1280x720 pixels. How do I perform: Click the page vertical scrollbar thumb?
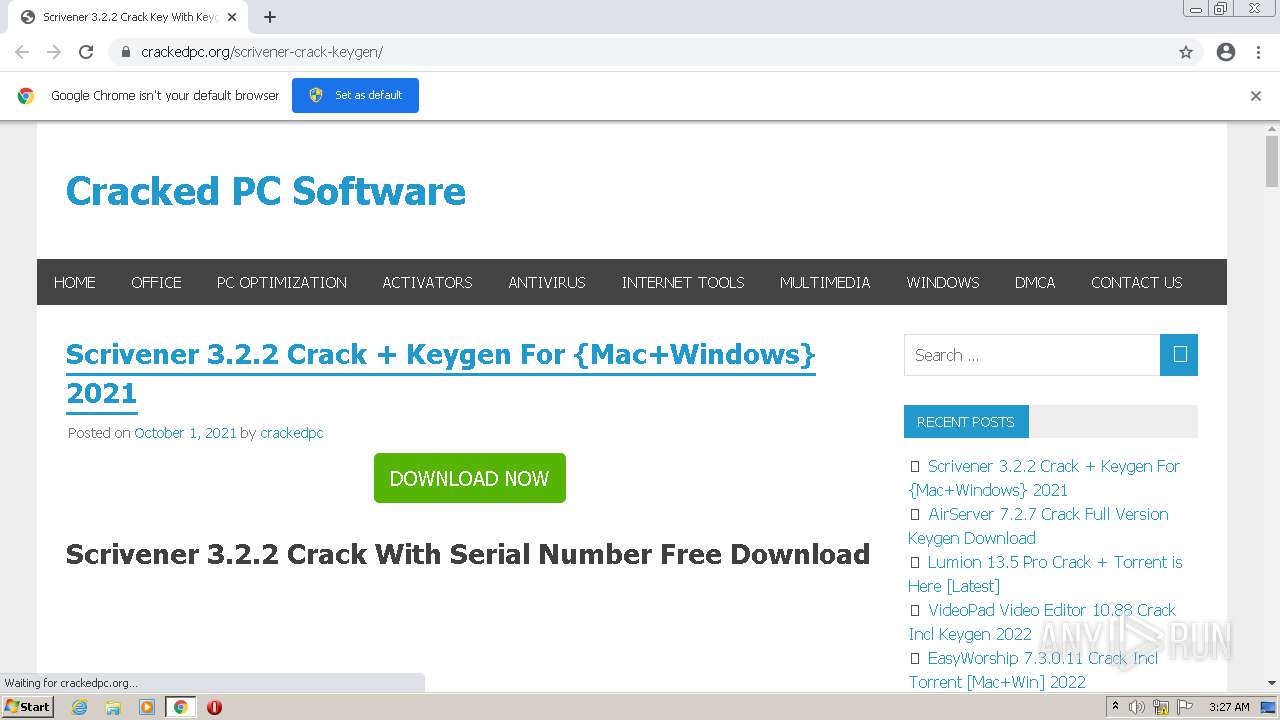[1272, 161]
